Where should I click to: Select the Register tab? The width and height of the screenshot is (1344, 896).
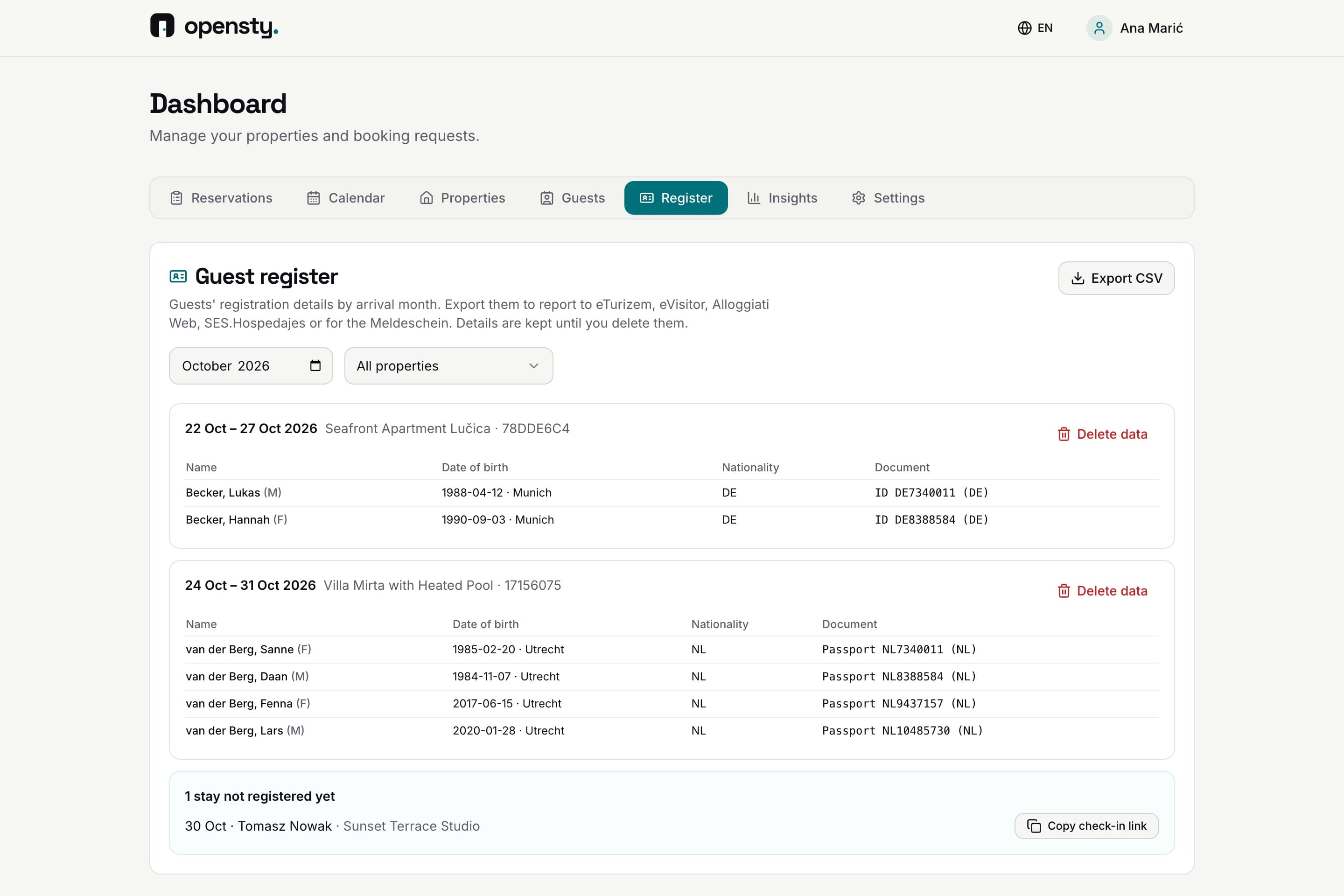point(676,198)
